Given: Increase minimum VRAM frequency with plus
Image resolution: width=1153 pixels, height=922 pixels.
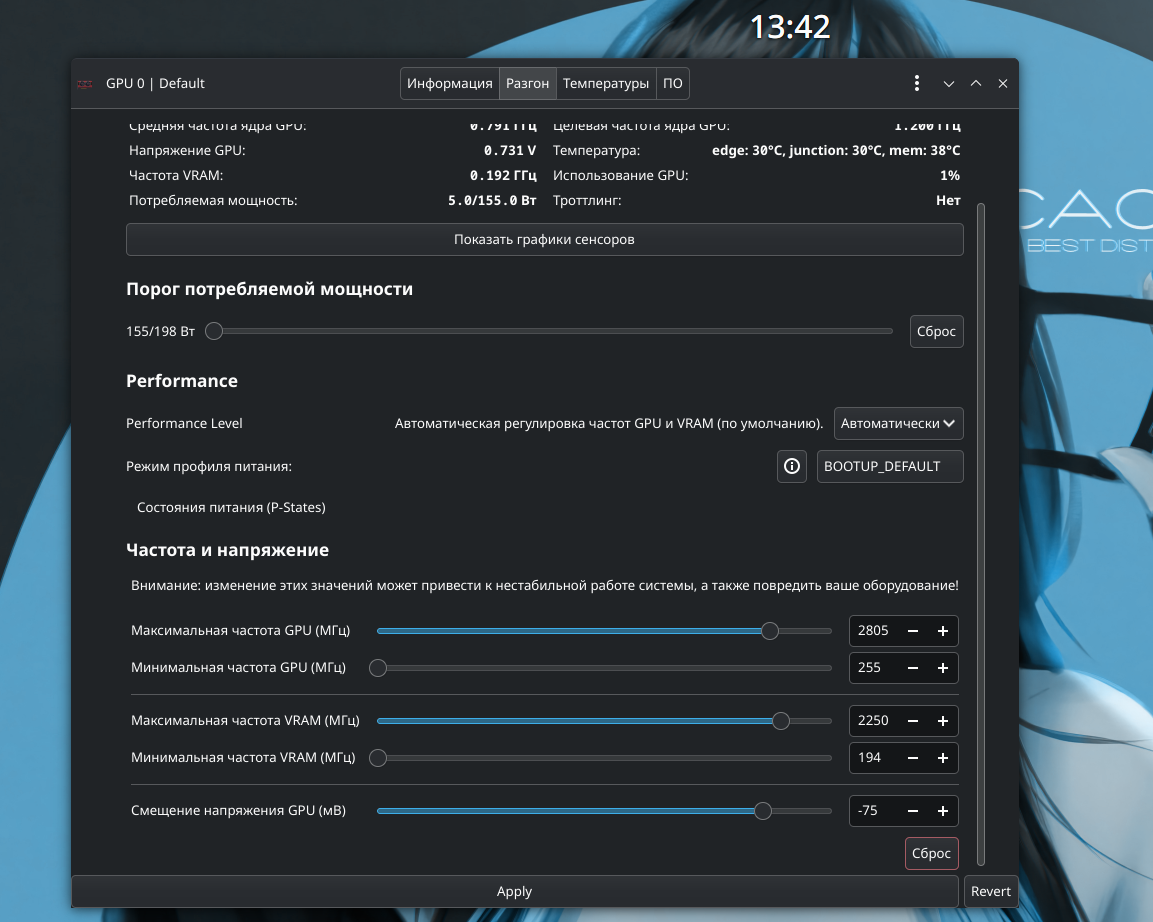Looking at the screenshot, I should pos(943,758).
